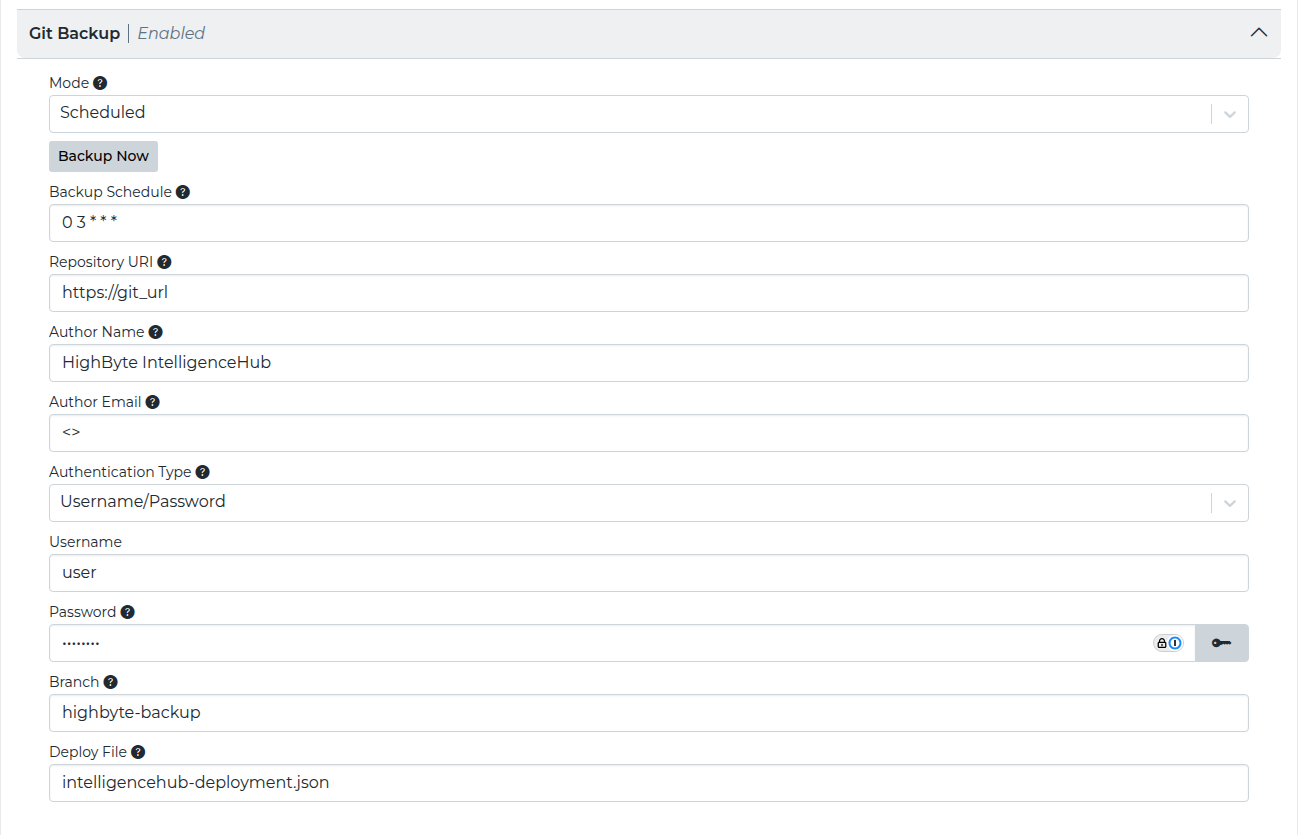Open the Password field help icon
The height and width of the screenshot is (835, 1298).
(126, 611)
